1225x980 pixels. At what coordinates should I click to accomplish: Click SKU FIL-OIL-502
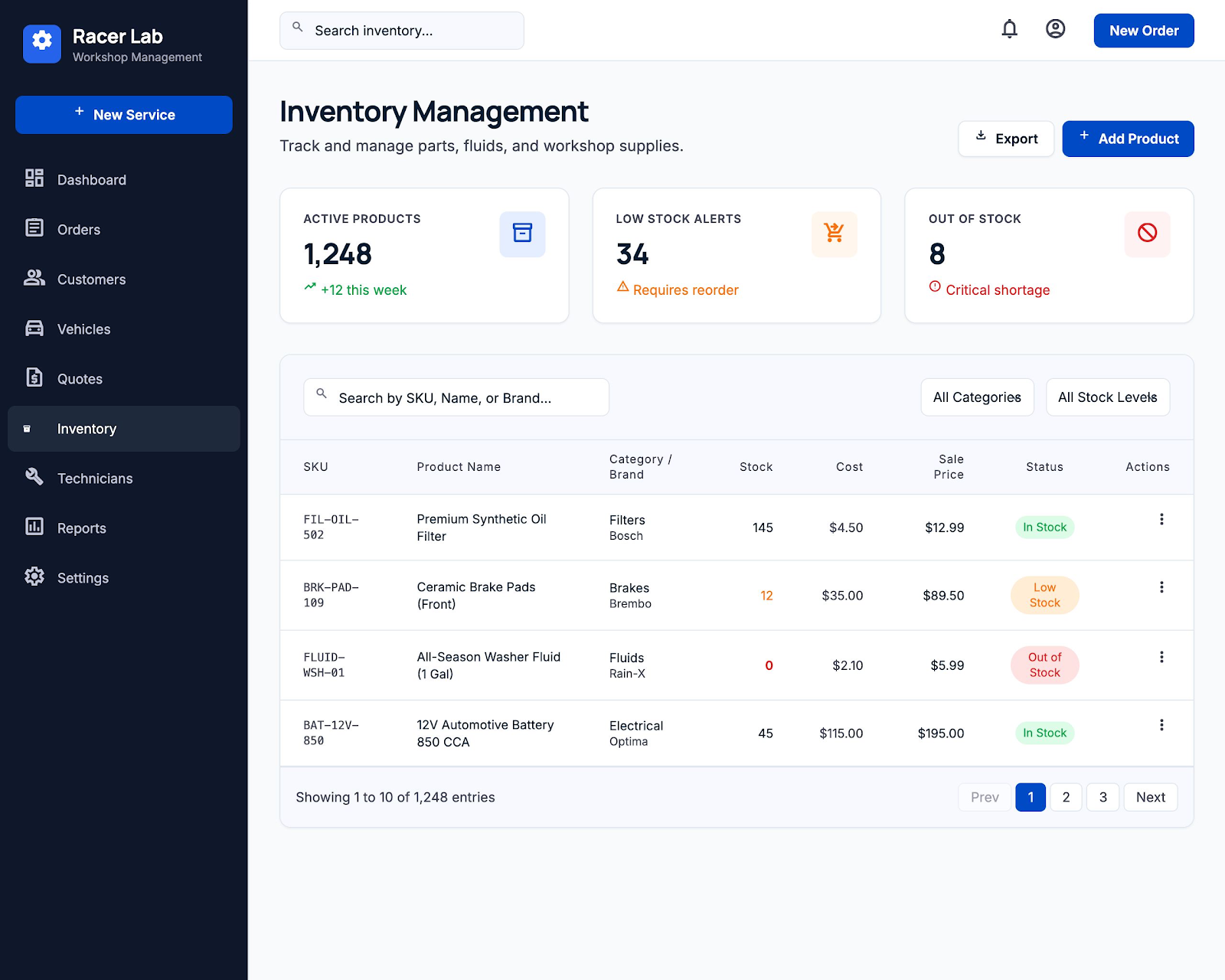coord(331,527)
